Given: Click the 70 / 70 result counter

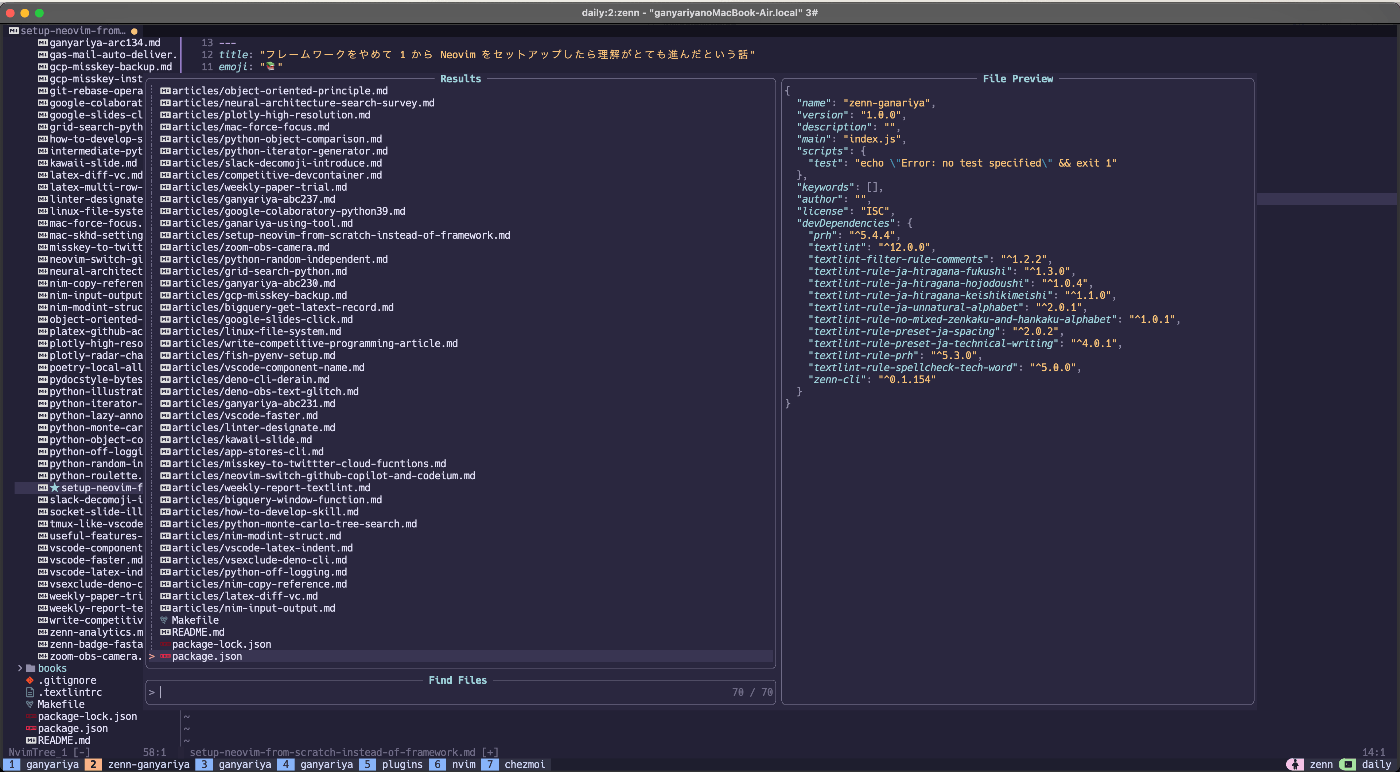Looking at the screenshot, I should click(x=753, y=692).
